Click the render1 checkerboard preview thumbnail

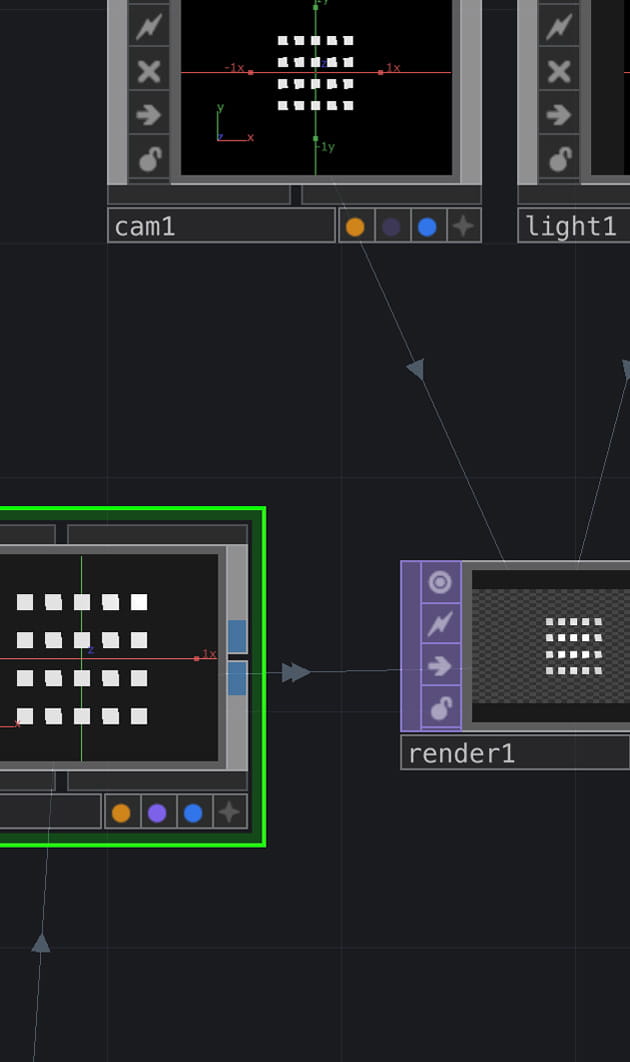pos(550,645)
